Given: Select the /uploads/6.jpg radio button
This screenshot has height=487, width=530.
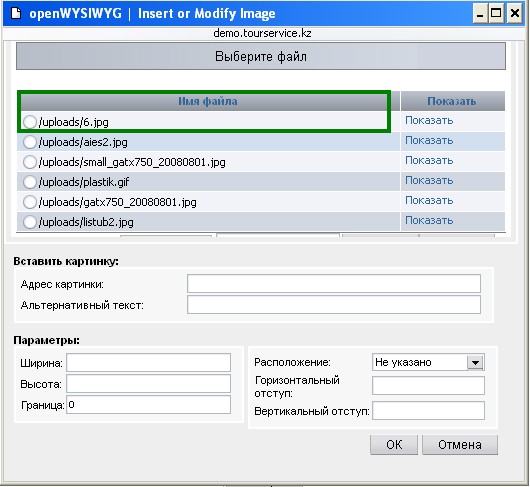Looking at the screenshot, I should point(30,122).
